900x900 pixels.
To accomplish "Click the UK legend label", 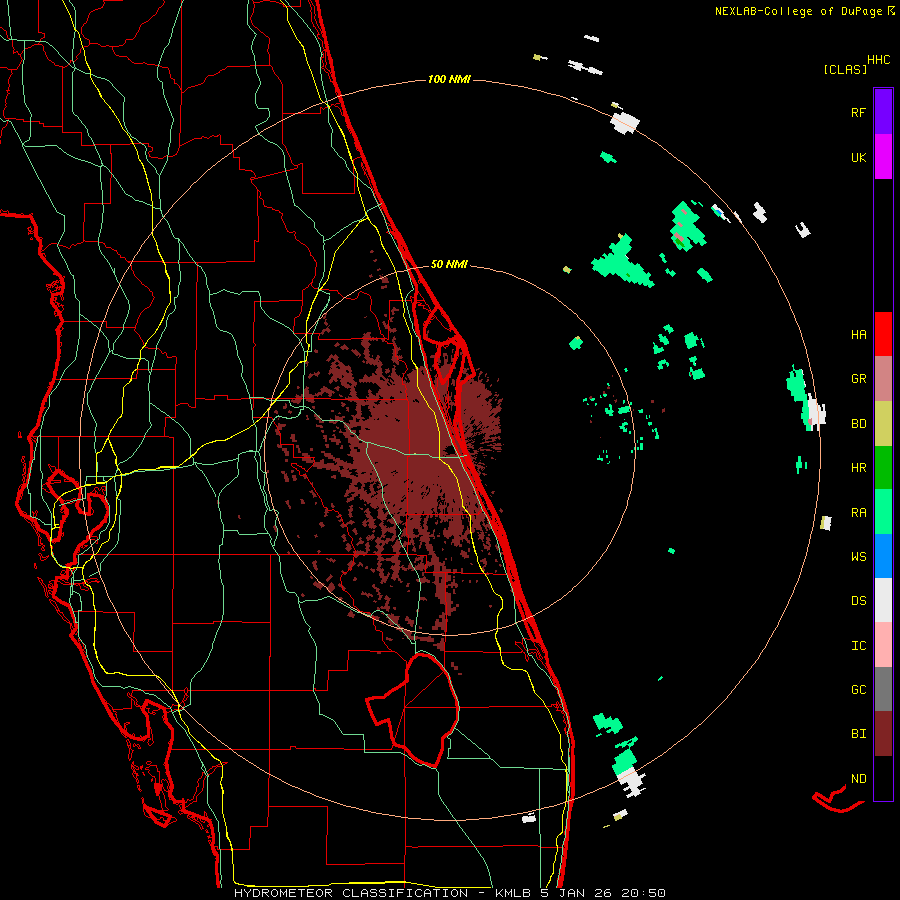I will (858, 157).
